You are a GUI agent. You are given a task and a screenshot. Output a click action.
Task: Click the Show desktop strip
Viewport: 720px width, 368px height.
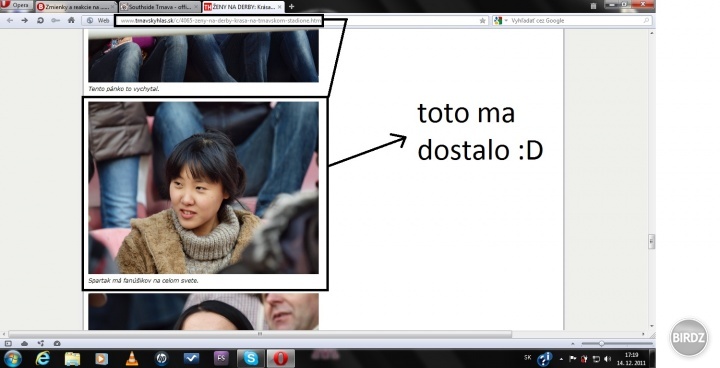point(652,358)
